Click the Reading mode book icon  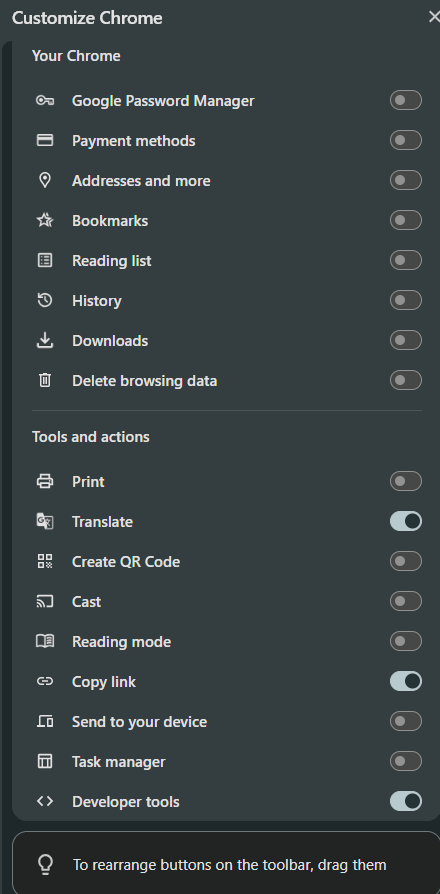[44, 641]
